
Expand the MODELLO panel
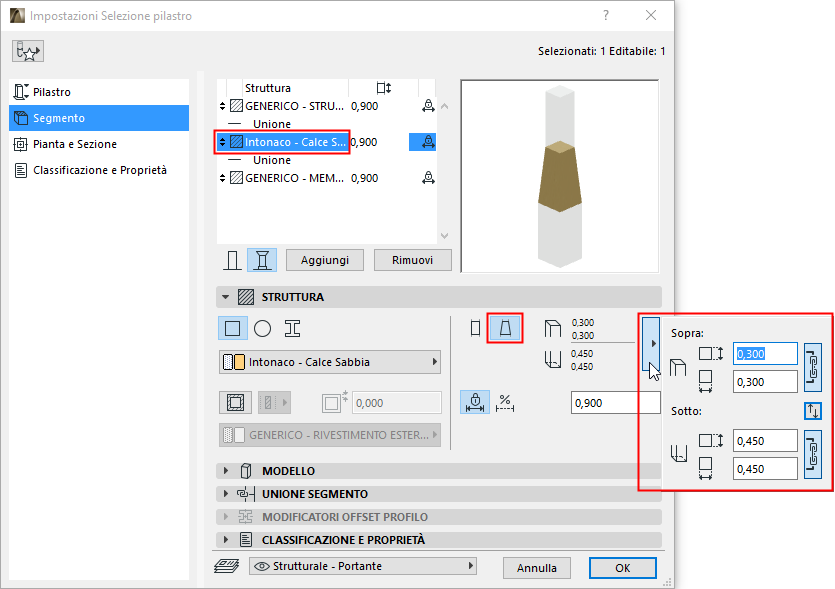287,471
